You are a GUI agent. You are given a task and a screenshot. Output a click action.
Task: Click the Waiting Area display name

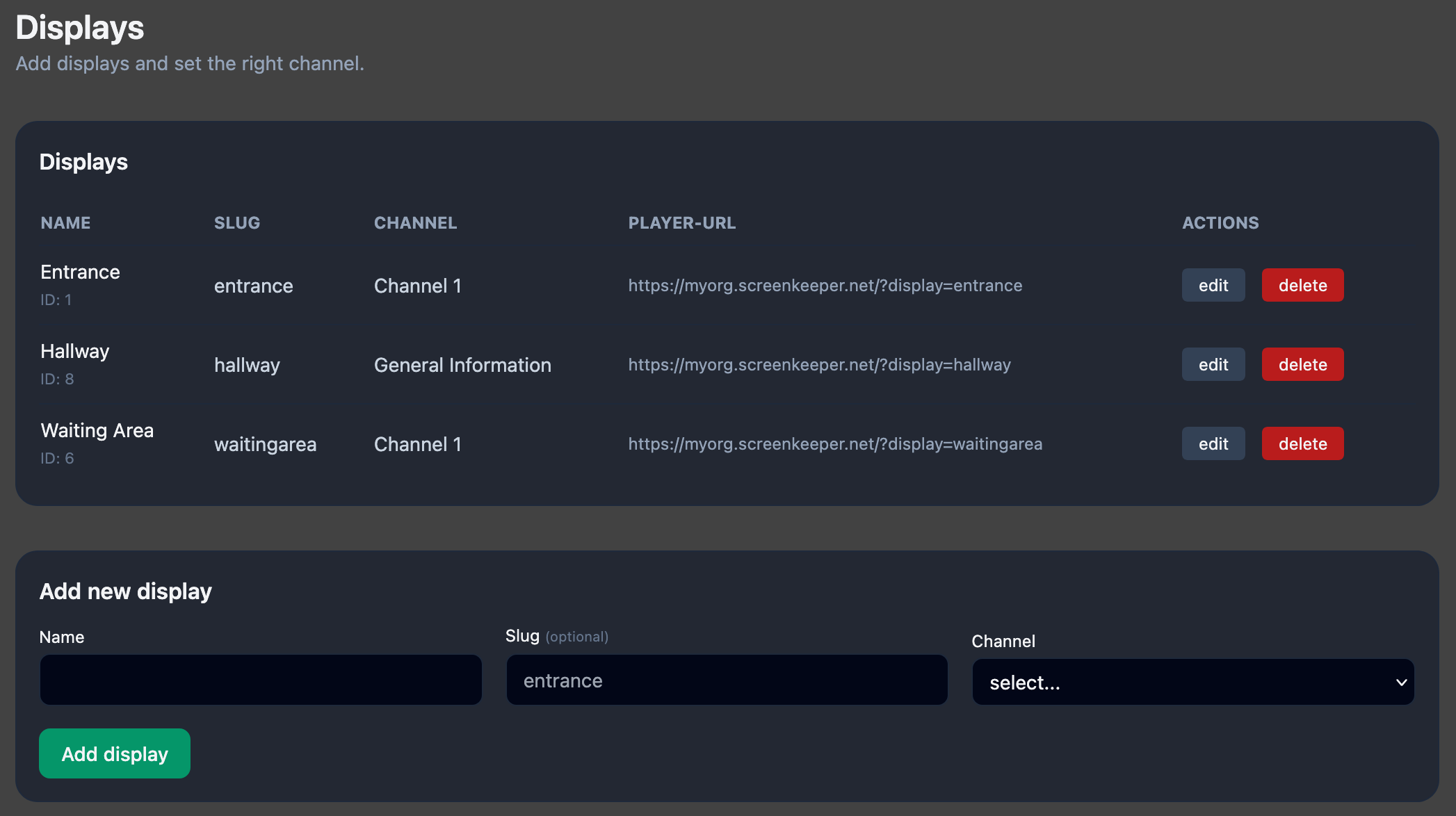(97, 430)
